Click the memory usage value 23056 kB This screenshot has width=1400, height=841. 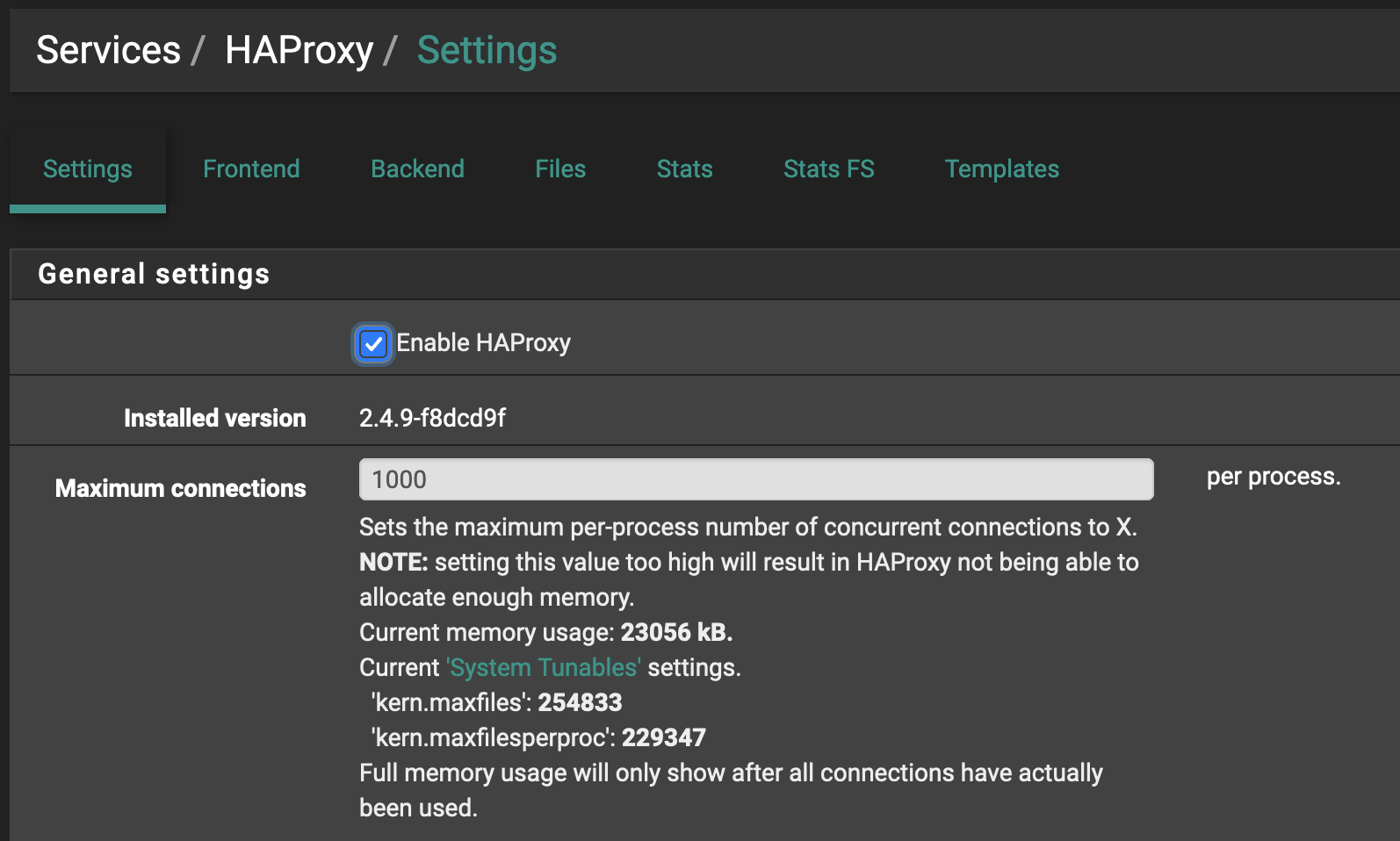point(675,632)
